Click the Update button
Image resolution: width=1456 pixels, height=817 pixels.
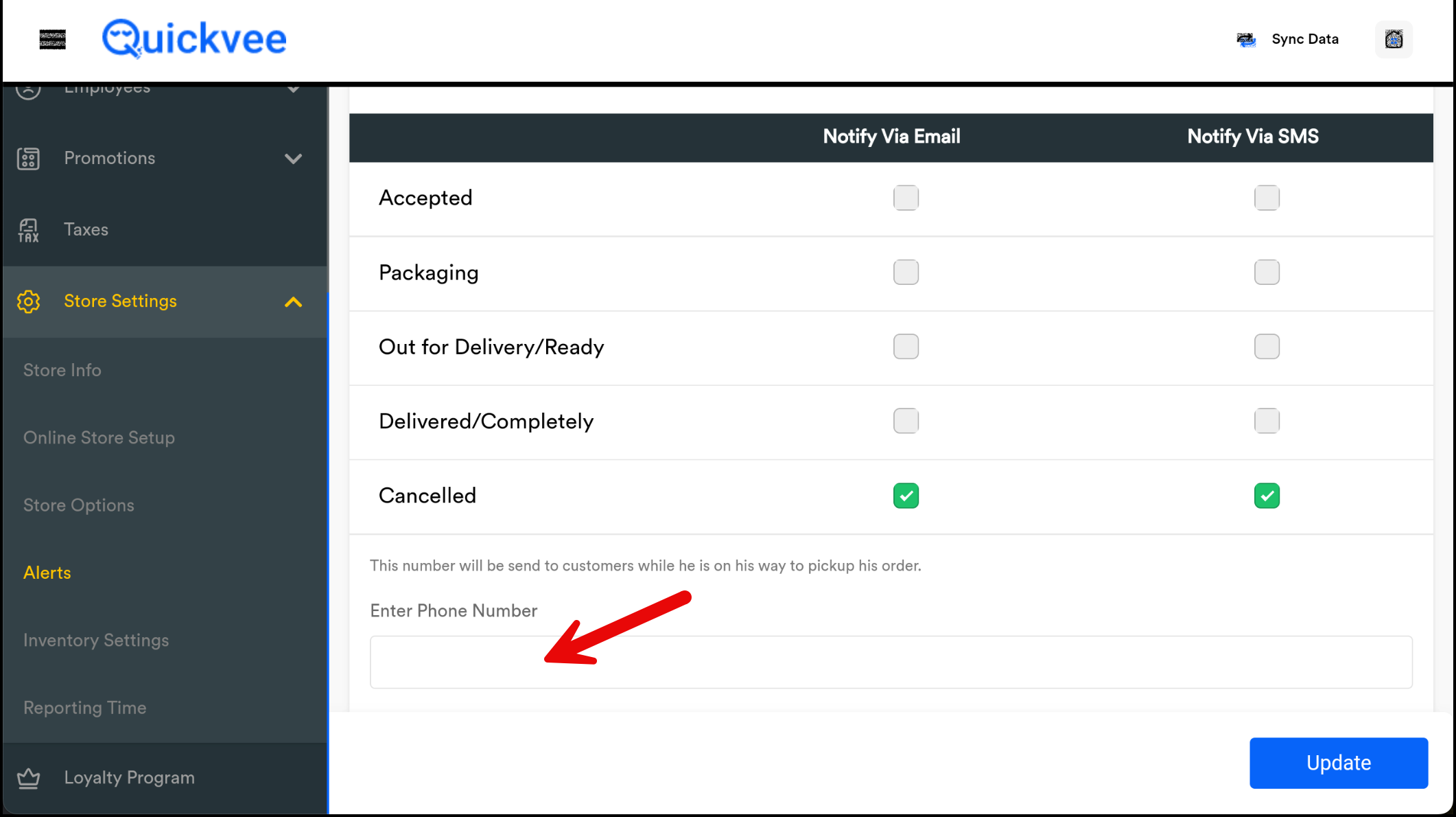pos(1338,763)
